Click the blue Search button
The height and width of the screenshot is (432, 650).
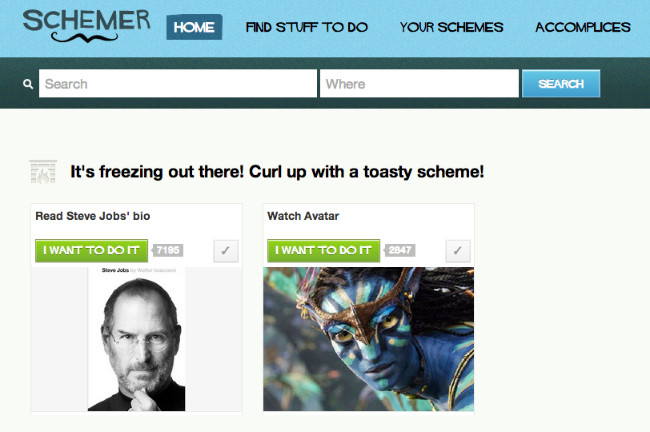click(561, 84)
